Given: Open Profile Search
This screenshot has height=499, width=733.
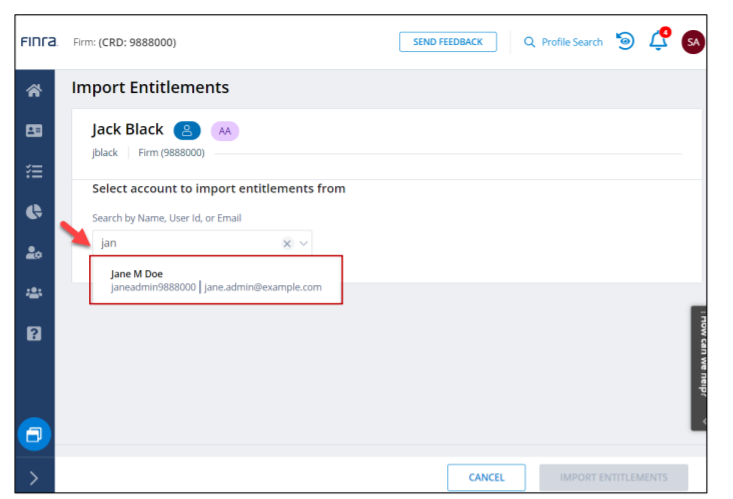Looking at the screenshot, I should click(x=563, y=42).
